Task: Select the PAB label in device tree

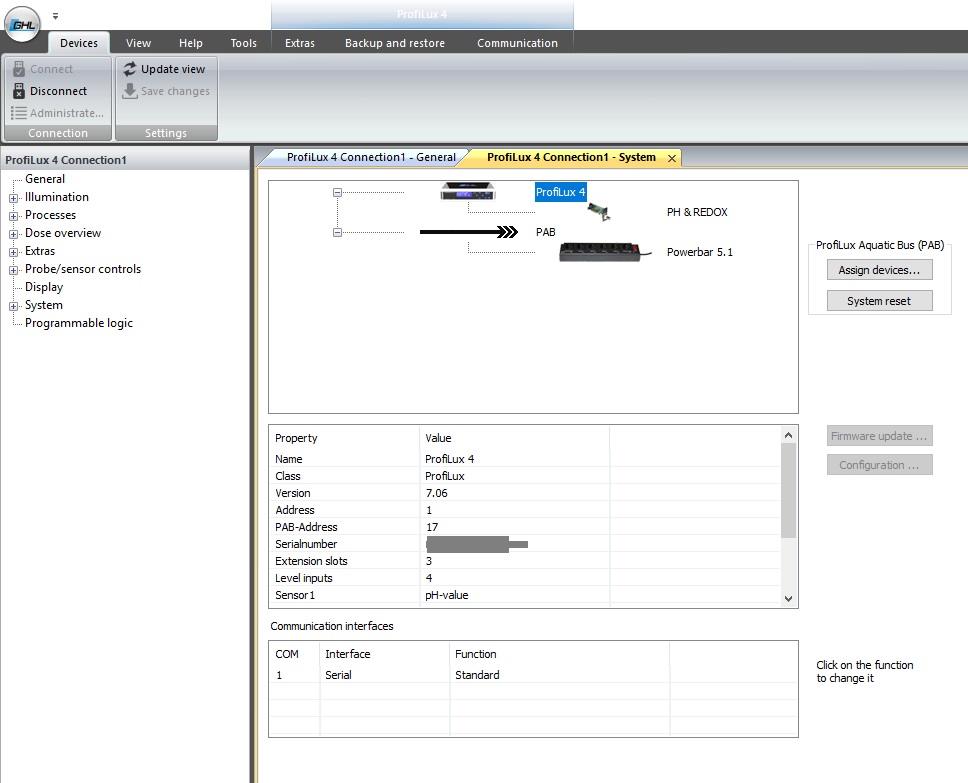Action: pos(546,232)
